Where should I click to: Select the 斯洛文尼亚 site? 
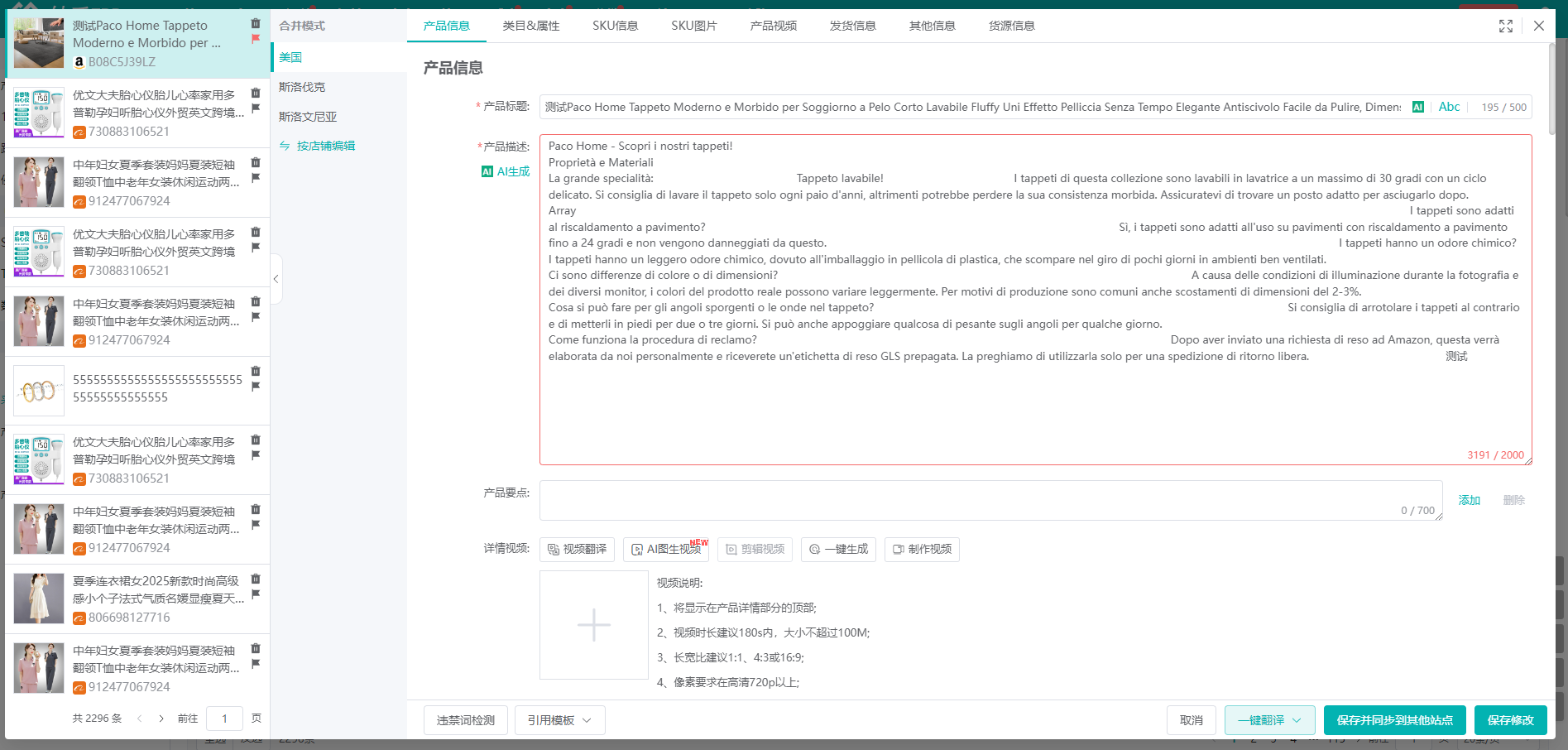338,117
